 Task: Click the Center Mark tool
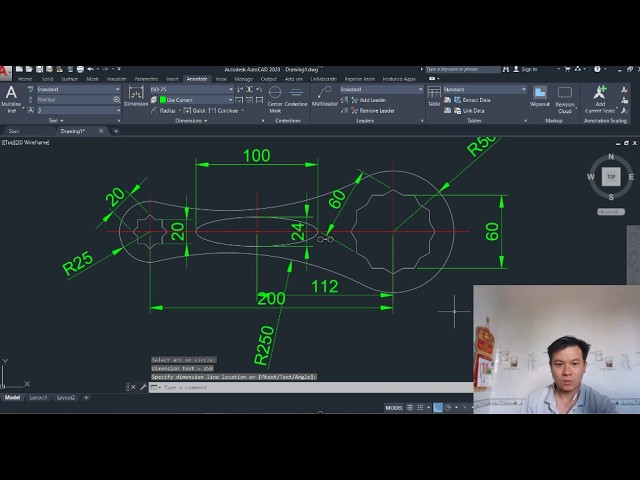coord(275,99)
